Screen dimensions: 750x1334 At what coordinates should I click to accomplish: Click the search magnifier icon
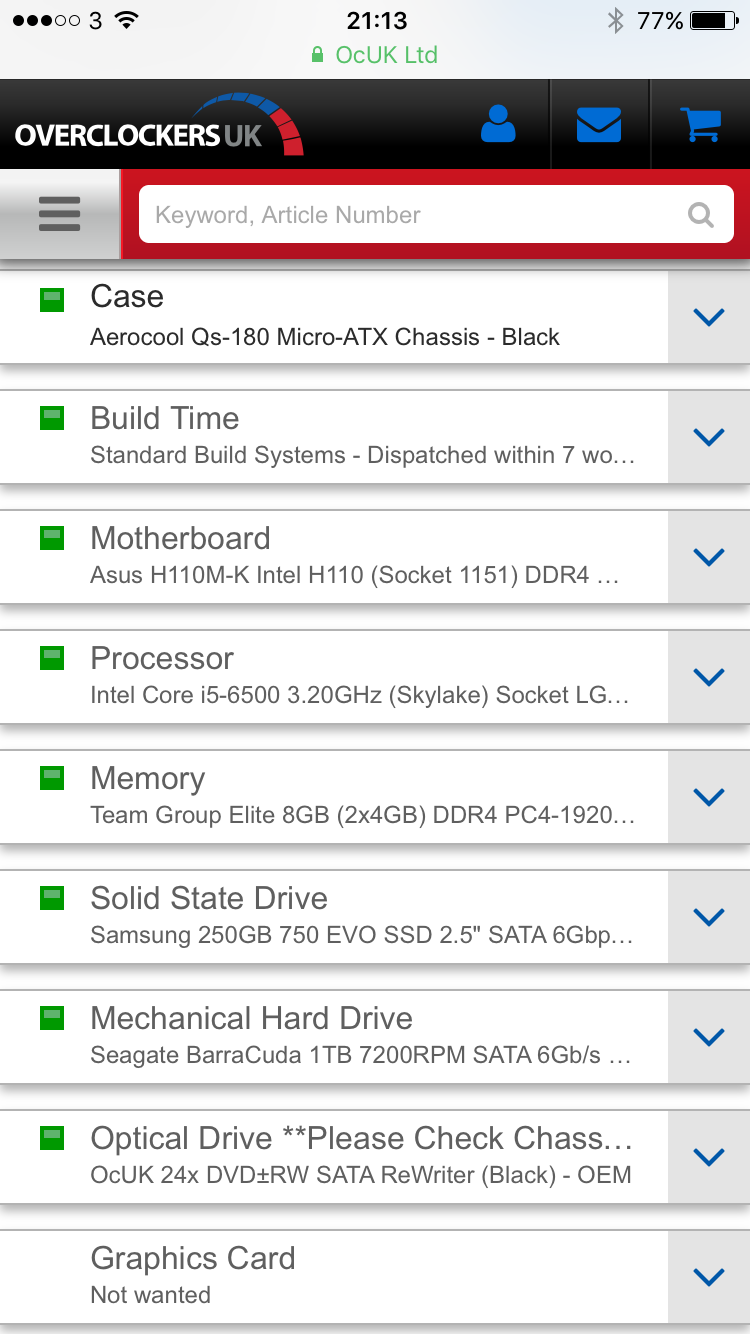click(x=701, y=215)
